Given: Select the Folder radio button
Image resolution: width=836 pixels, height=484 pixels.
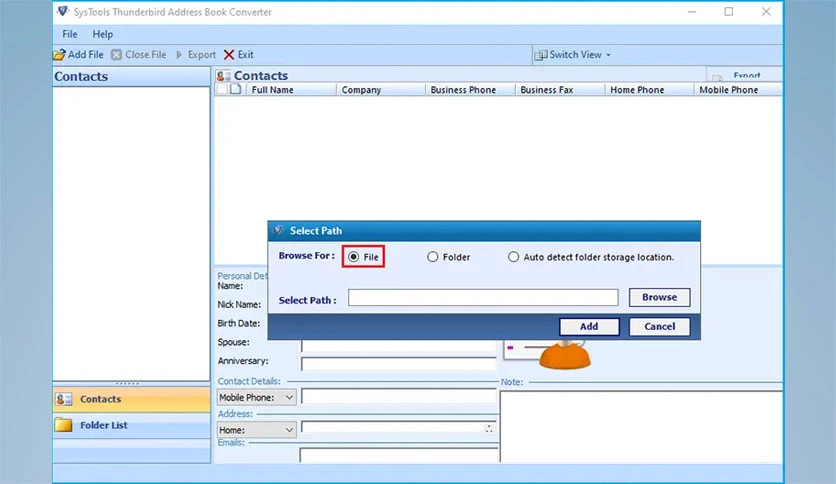Looking at the screenshot, I should click(432, 257).
